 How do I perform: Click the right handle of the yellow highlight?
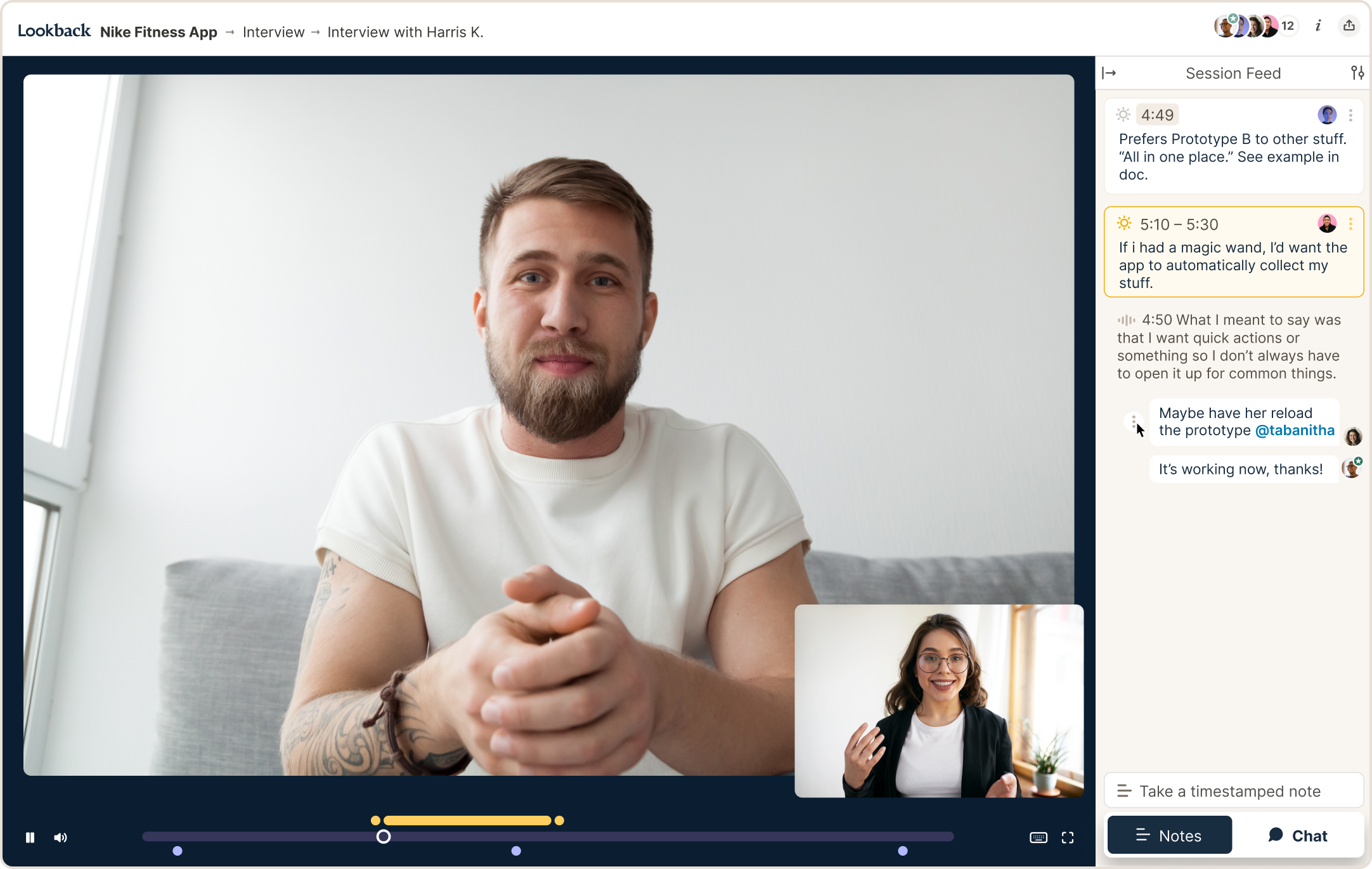(x=559, y=820)
